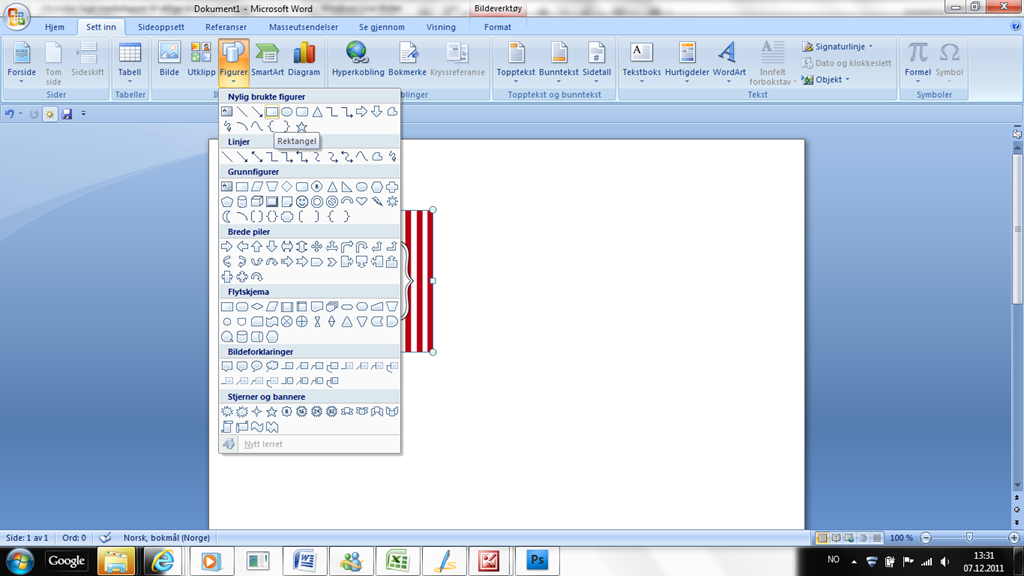Click Nytt lerret at menu bottom
The height and width of the screenshot is (576, 1024).
pos(263,444)
